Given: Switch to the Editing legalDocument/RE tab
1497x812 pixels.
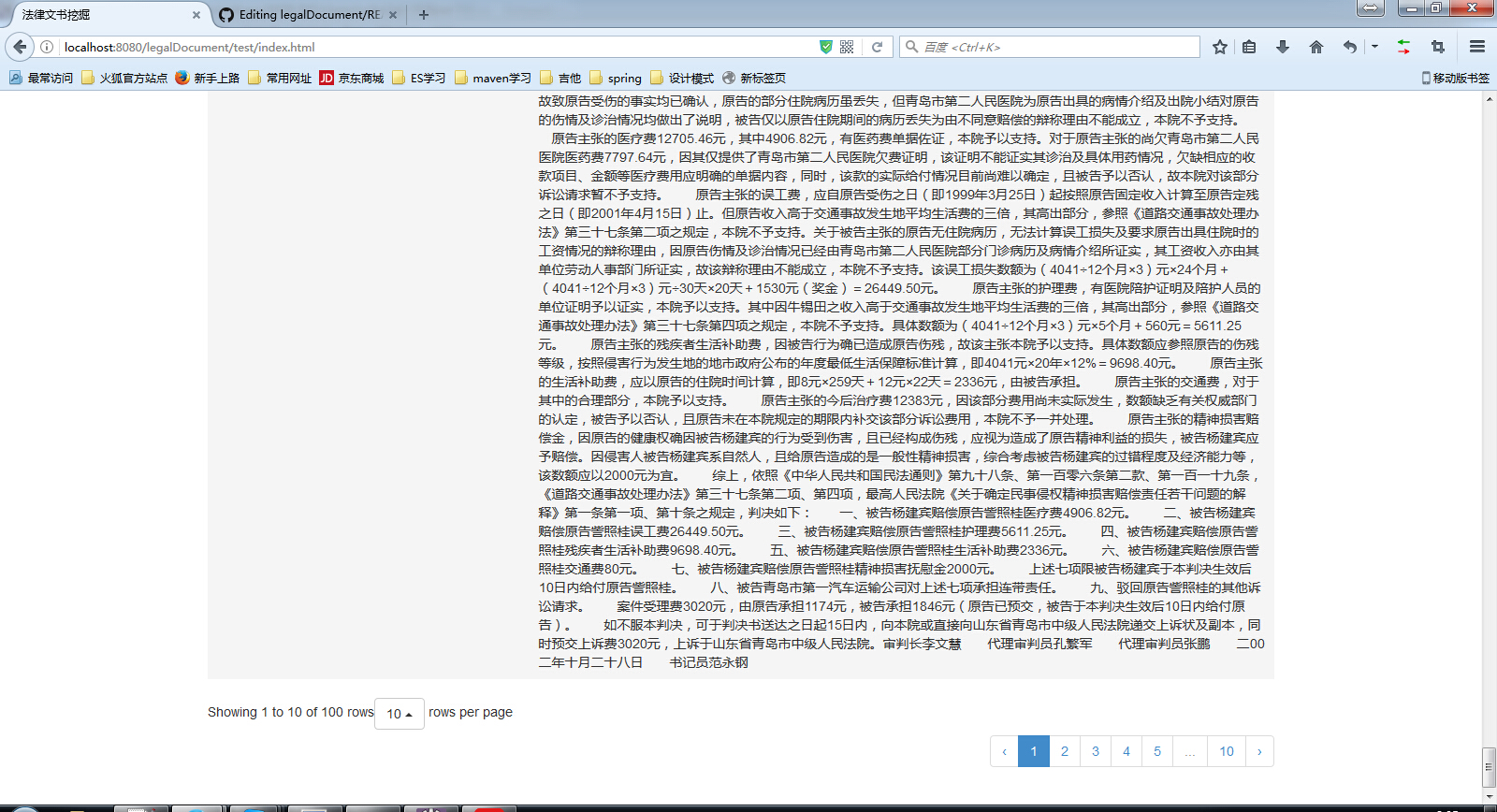Looking at the screenshot, I should click(x=309, y=15).
